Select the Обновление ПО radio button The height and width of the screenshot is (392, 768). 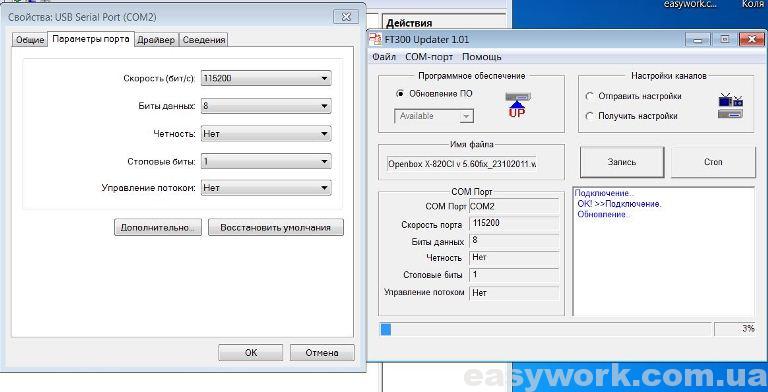coord(400,94)
